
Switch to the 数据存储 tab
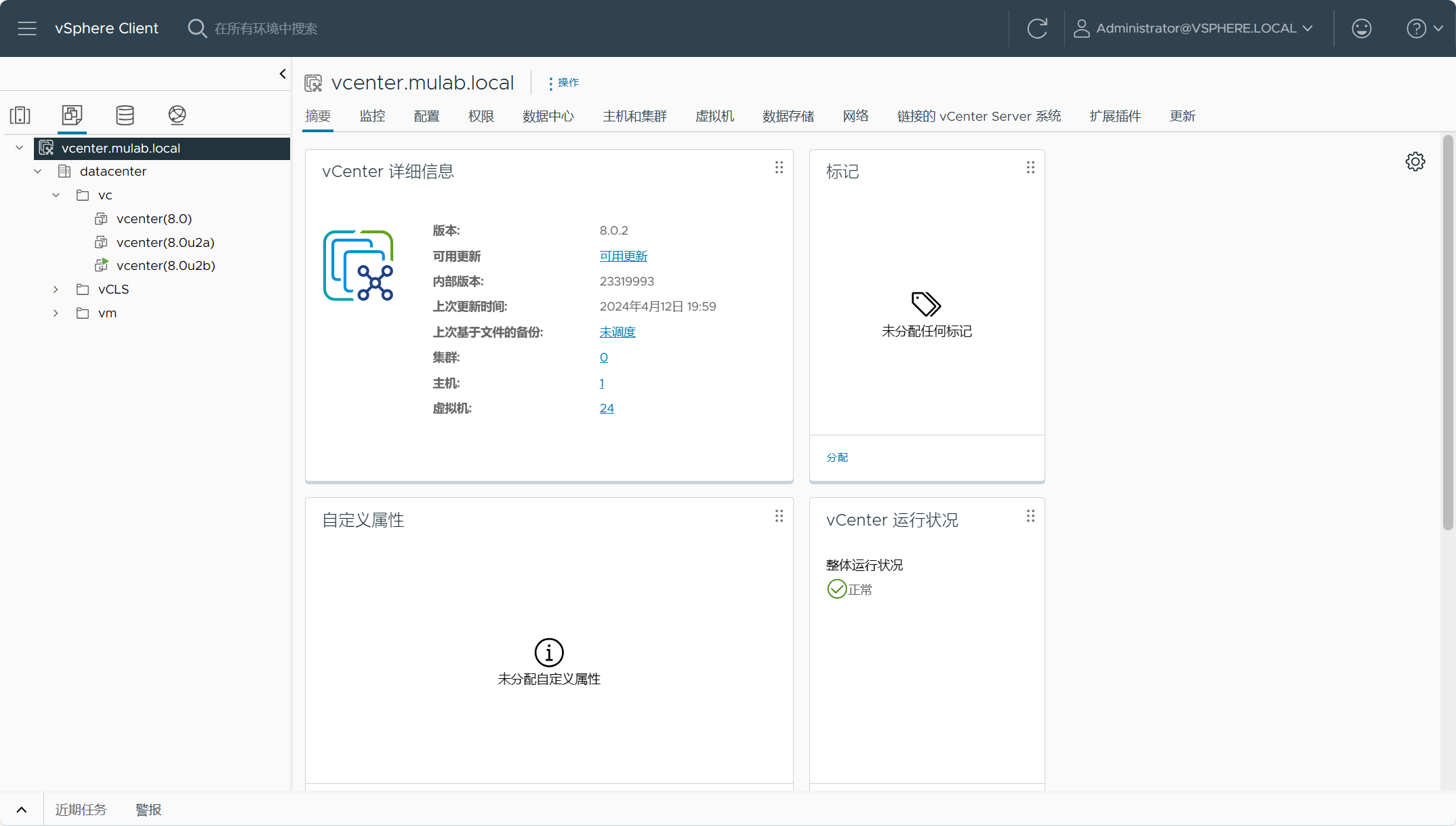click(788, 117)
